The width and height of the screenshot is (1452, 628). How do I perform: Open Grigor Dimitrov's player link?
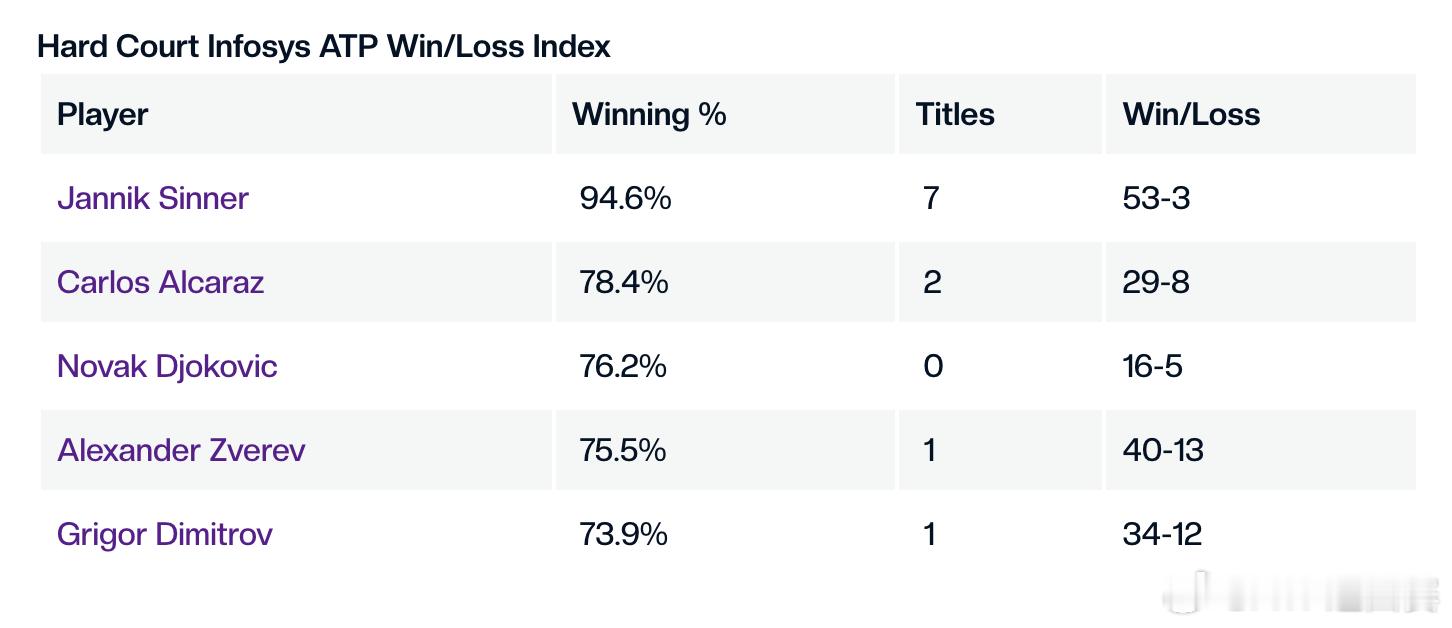pyautogui.click(x=165, y=534)
